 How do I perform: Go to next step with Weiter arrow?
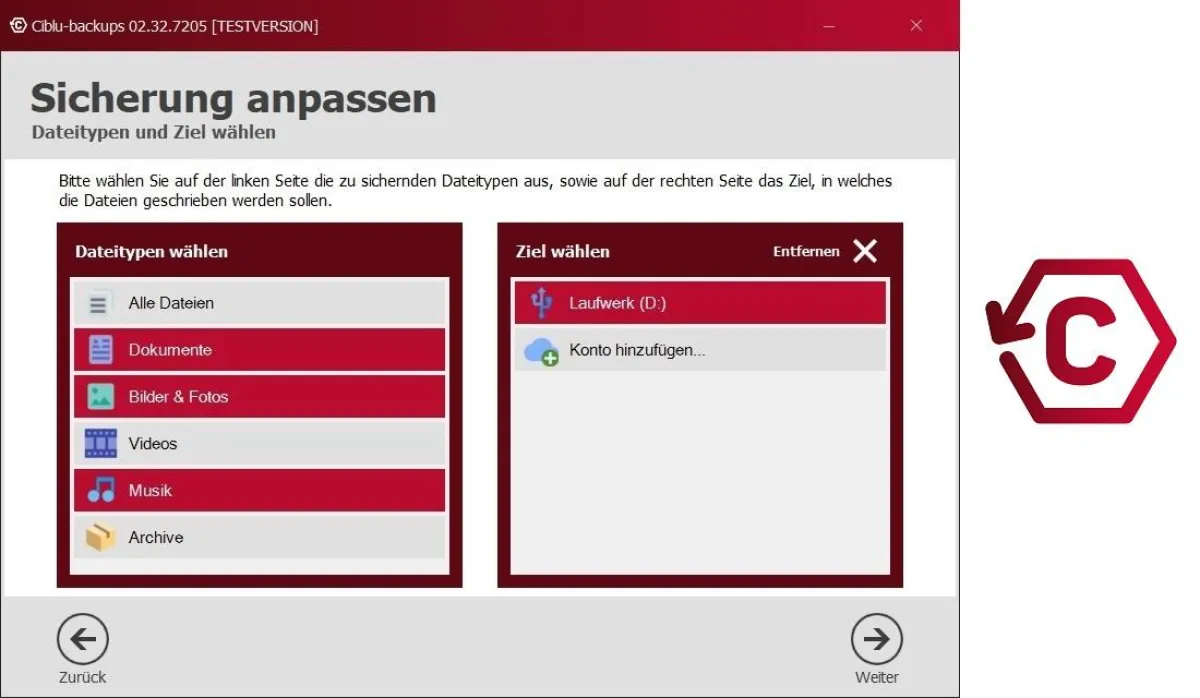coord(876,639)
